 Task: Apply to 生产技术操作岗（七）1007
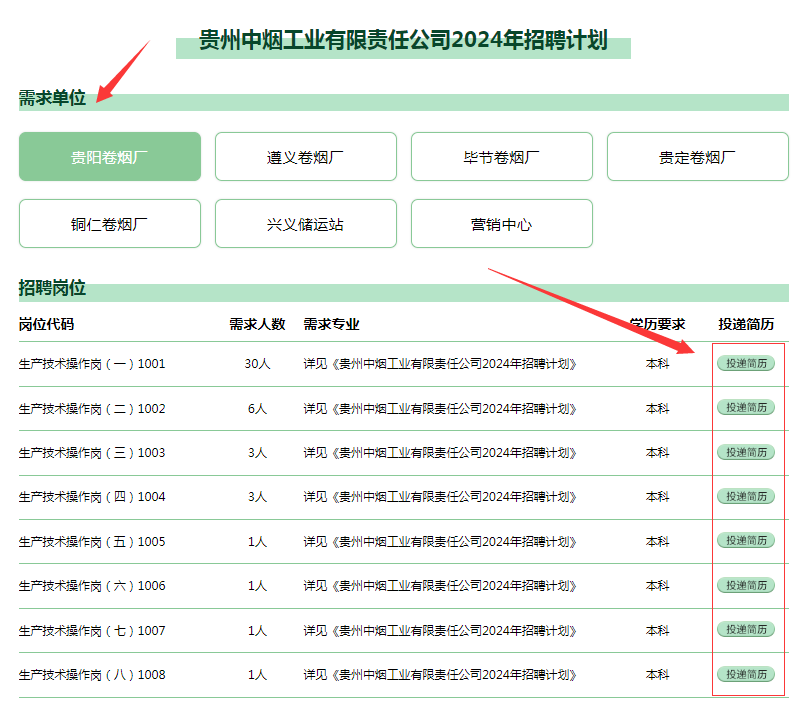point(746,629)
